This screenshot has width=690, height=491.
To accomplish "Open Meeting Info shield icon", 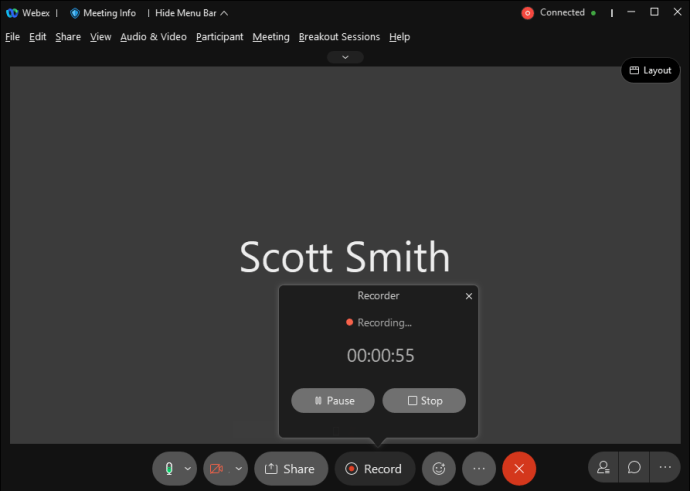I will point(75,13).
